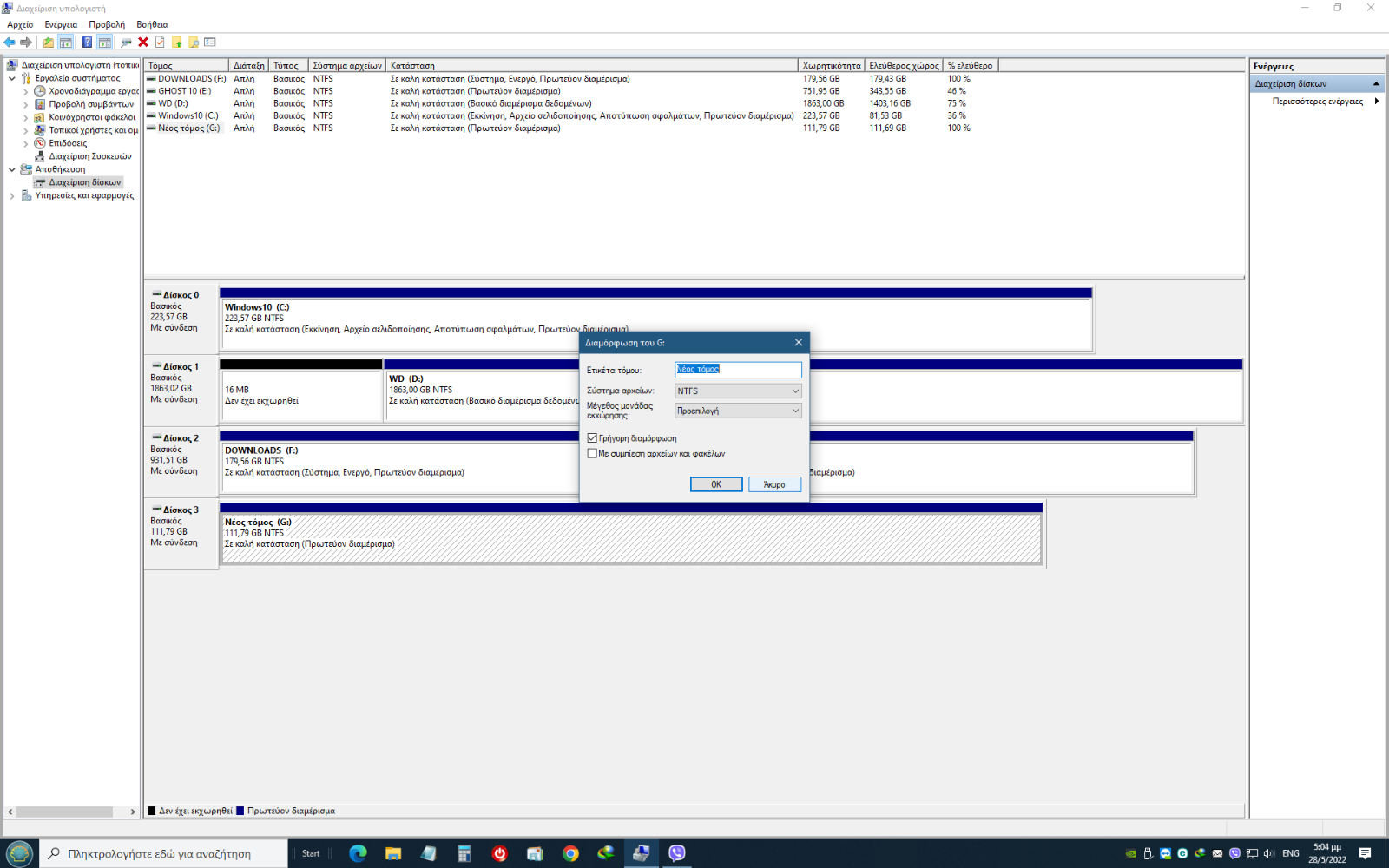This screenshot has width=1389, height=868.
Task: Click the Άκυρο cancel button
Action: 774,484
